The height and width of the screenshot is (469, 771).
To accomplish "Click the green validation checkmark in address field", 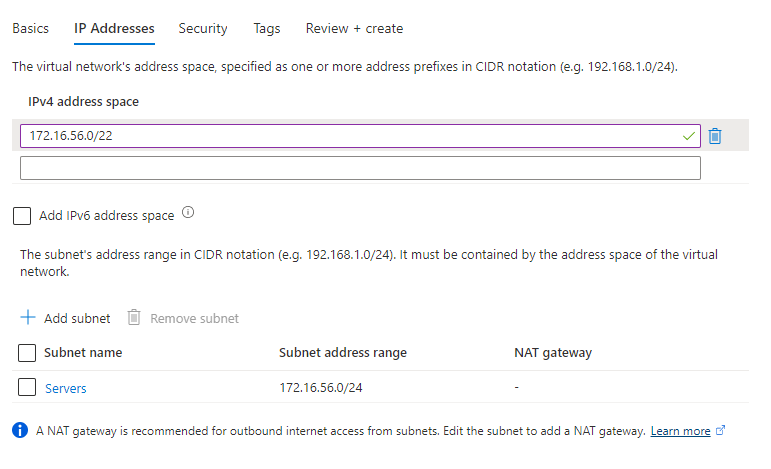I will [x=688, y=136].
